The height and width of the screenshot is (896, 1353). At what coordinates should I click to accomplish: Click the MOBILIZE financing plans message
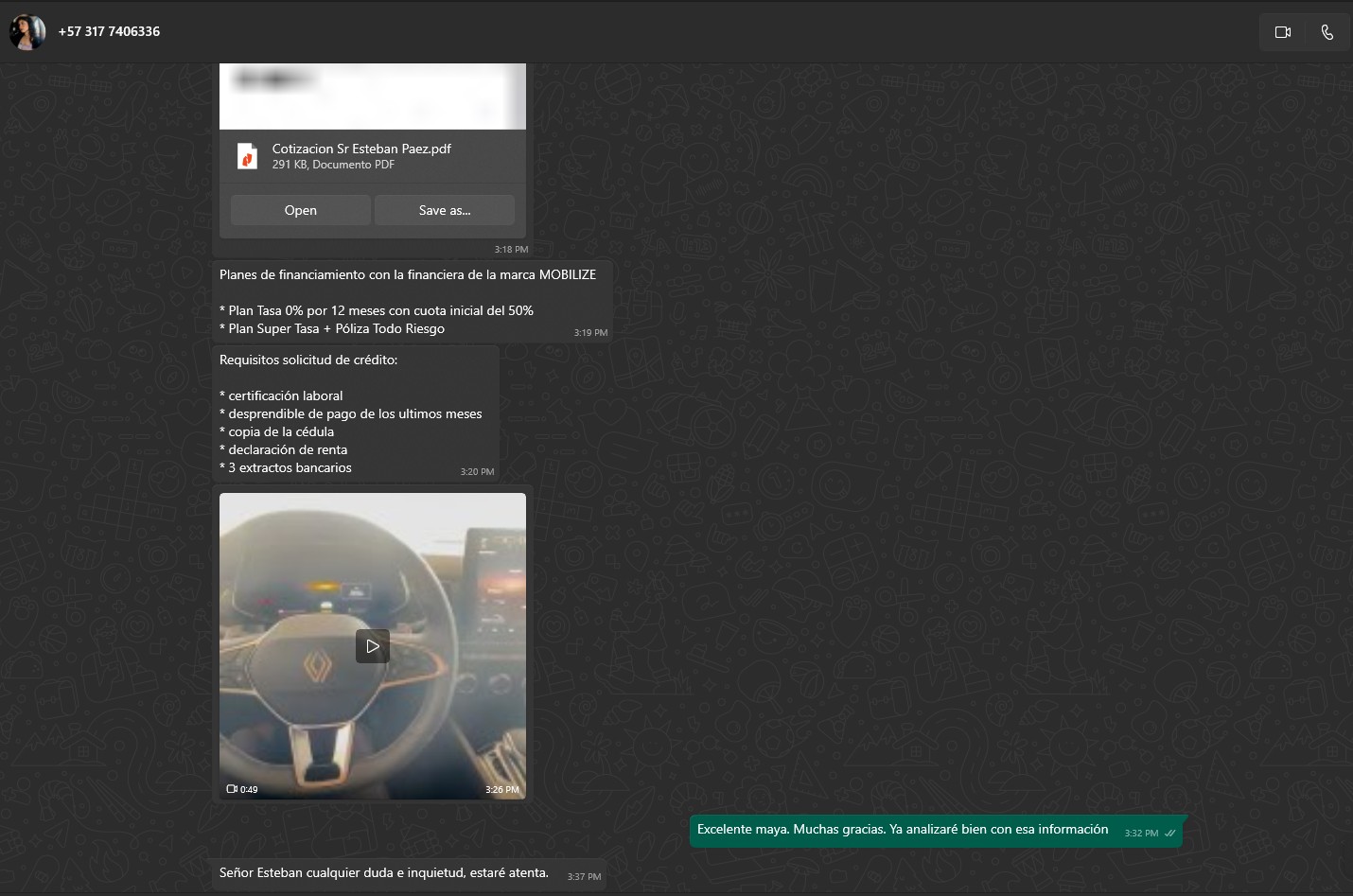413,302
